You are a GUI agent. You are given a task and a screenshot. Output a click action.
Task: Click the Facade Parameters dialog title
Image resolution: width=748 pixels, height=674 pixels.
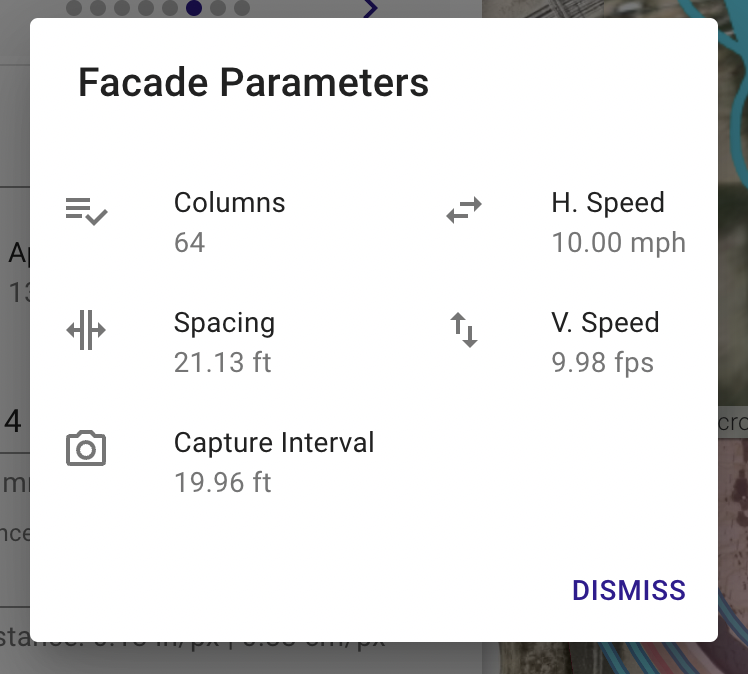click(253, 82)
